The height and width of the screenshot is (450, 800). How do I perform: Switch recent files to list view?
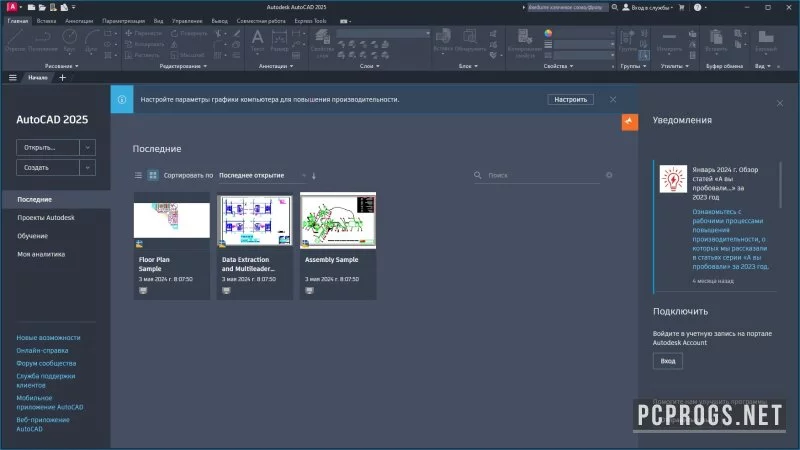point(138,175)
